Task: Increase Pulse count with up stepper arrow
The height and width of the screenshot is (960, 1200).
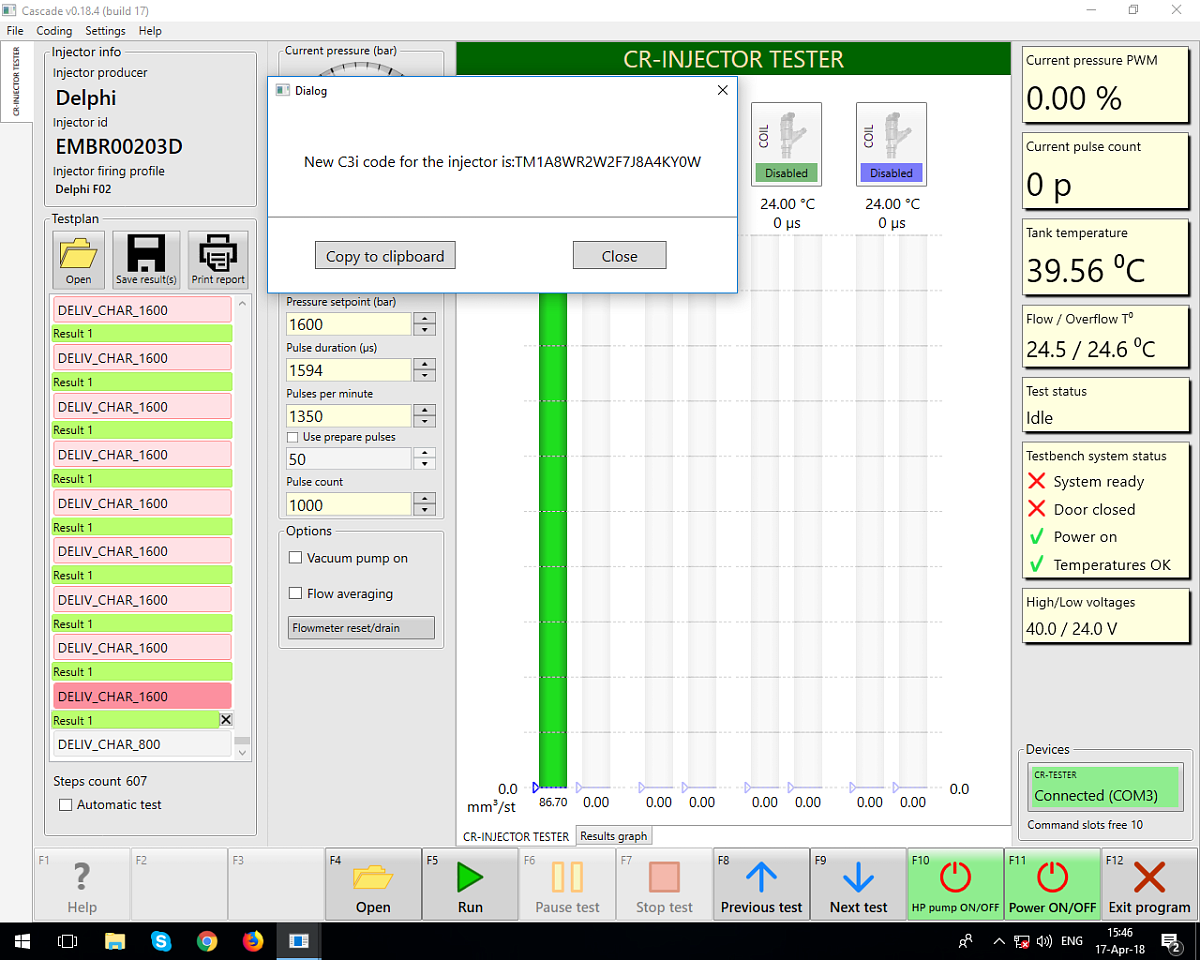Action: tap(426, 498)
